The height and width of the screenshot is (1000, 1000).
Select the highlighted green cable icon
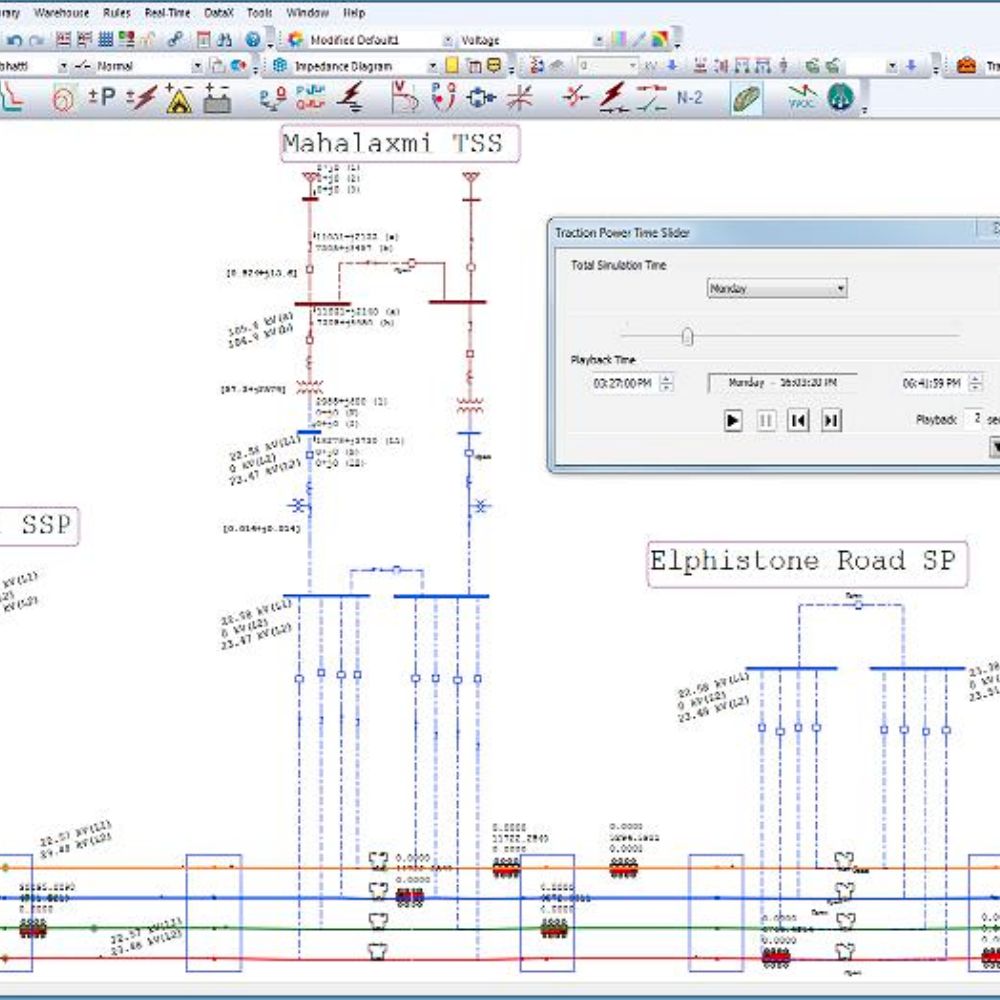pyautogui.click(x=746, y=98)
